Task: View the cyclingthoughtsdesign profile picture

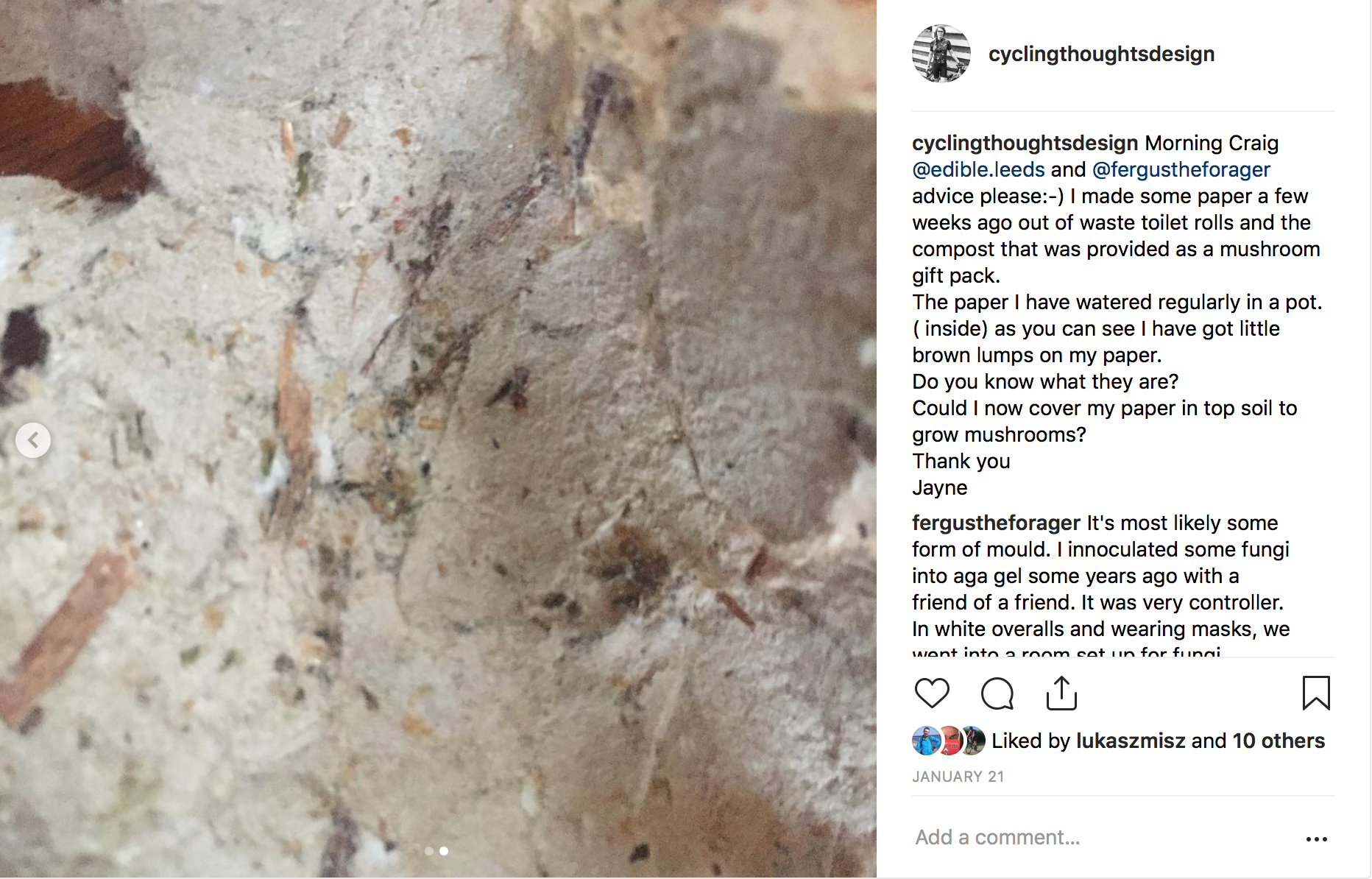Action: (941, 54)
